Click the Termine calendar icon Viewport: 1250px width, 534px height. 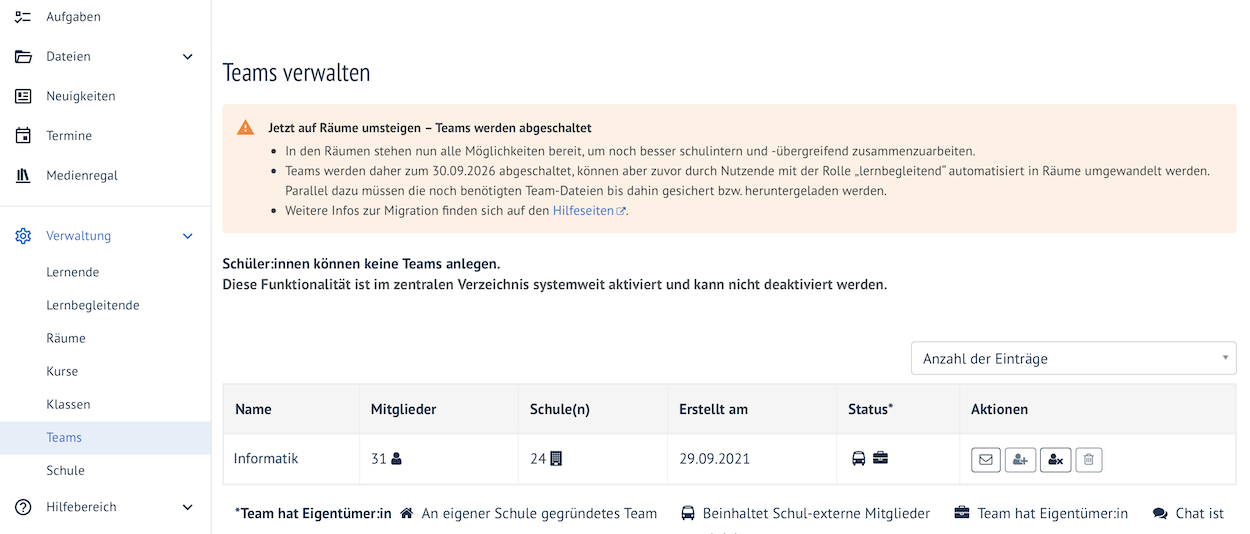(23, 136)
